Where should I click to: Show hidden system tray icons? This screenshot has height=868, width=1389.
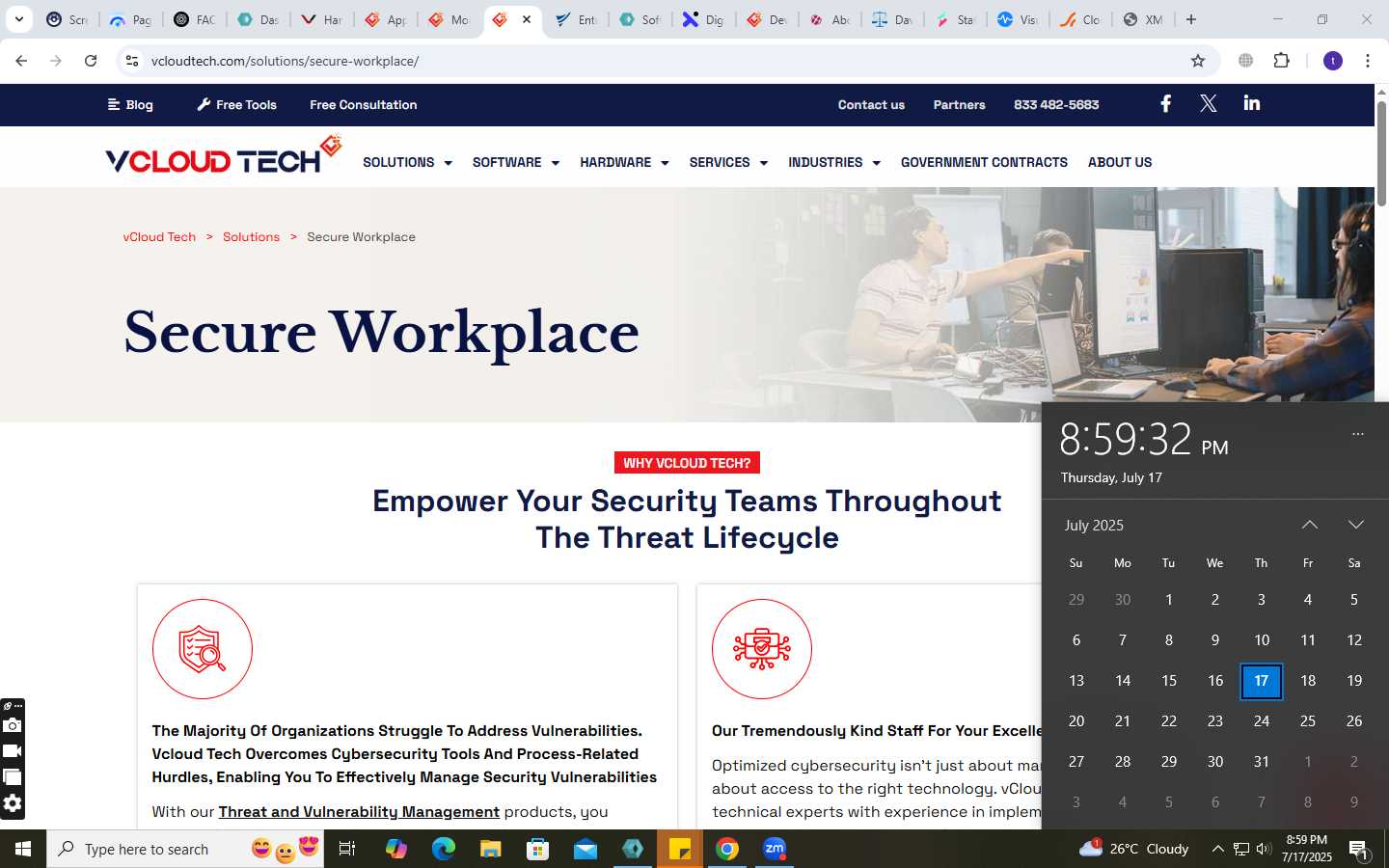pos(1217,849)
